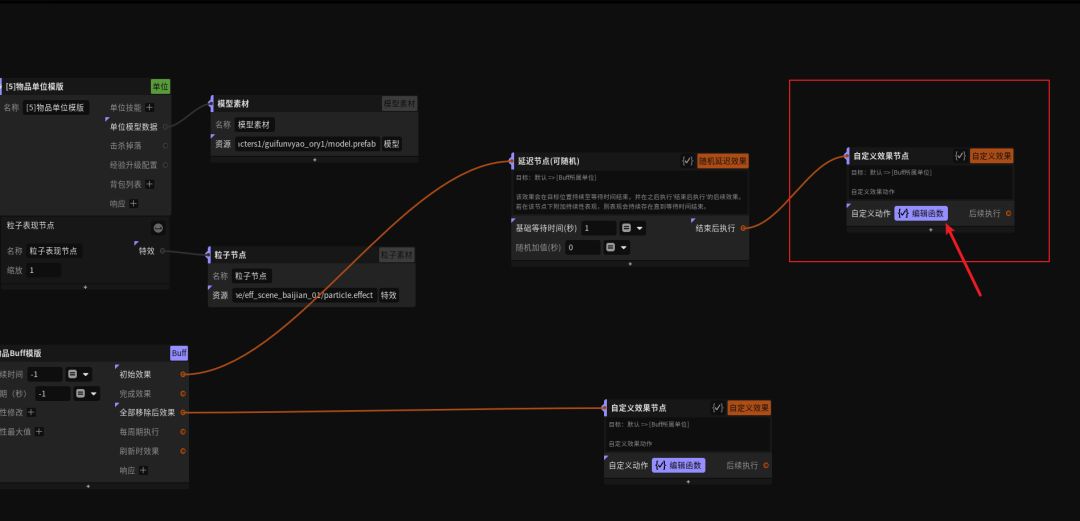Click input port of lower 自定义效果节点
Viewport: 1080px width, 521px height.
tap(605, 408)
